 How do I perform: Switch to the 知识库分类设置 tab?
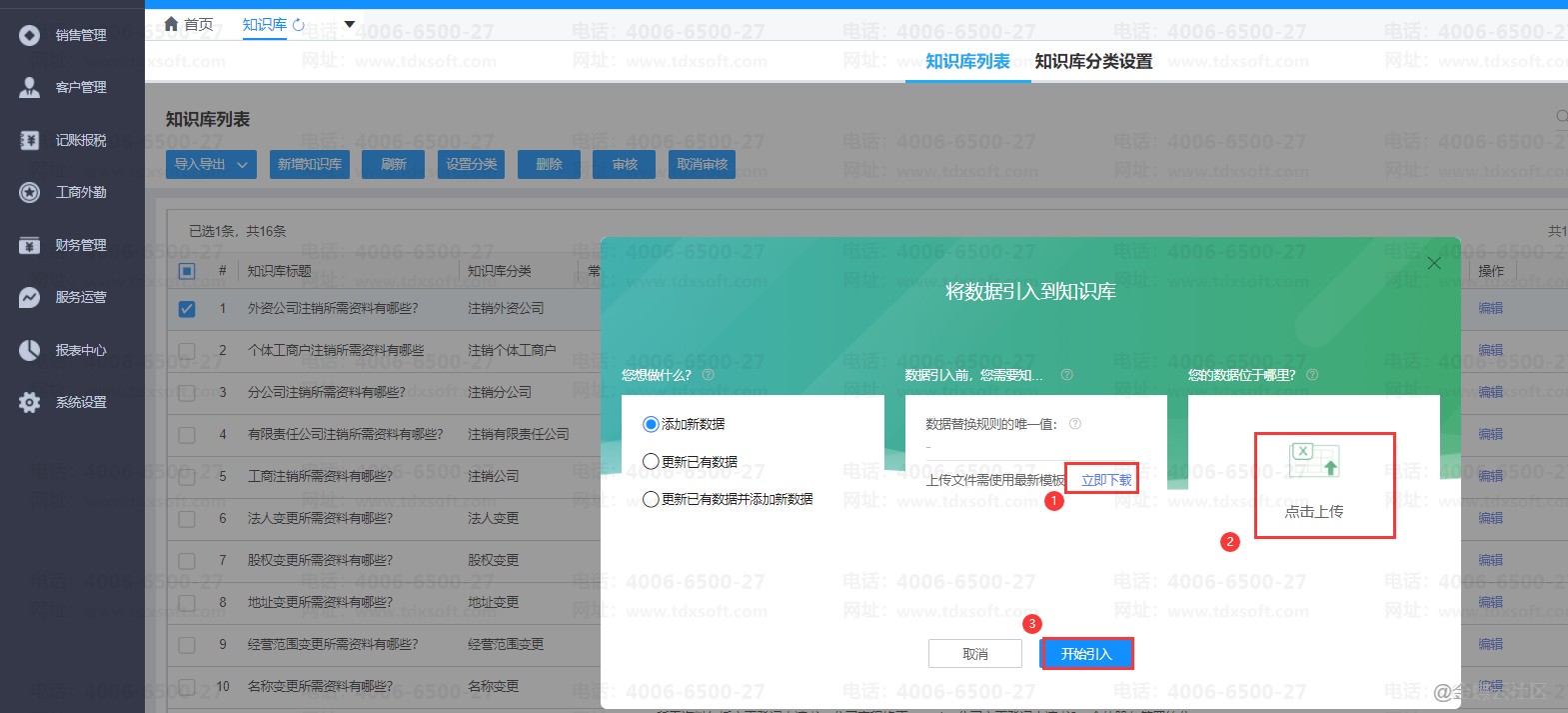[x=1093, y=62]
